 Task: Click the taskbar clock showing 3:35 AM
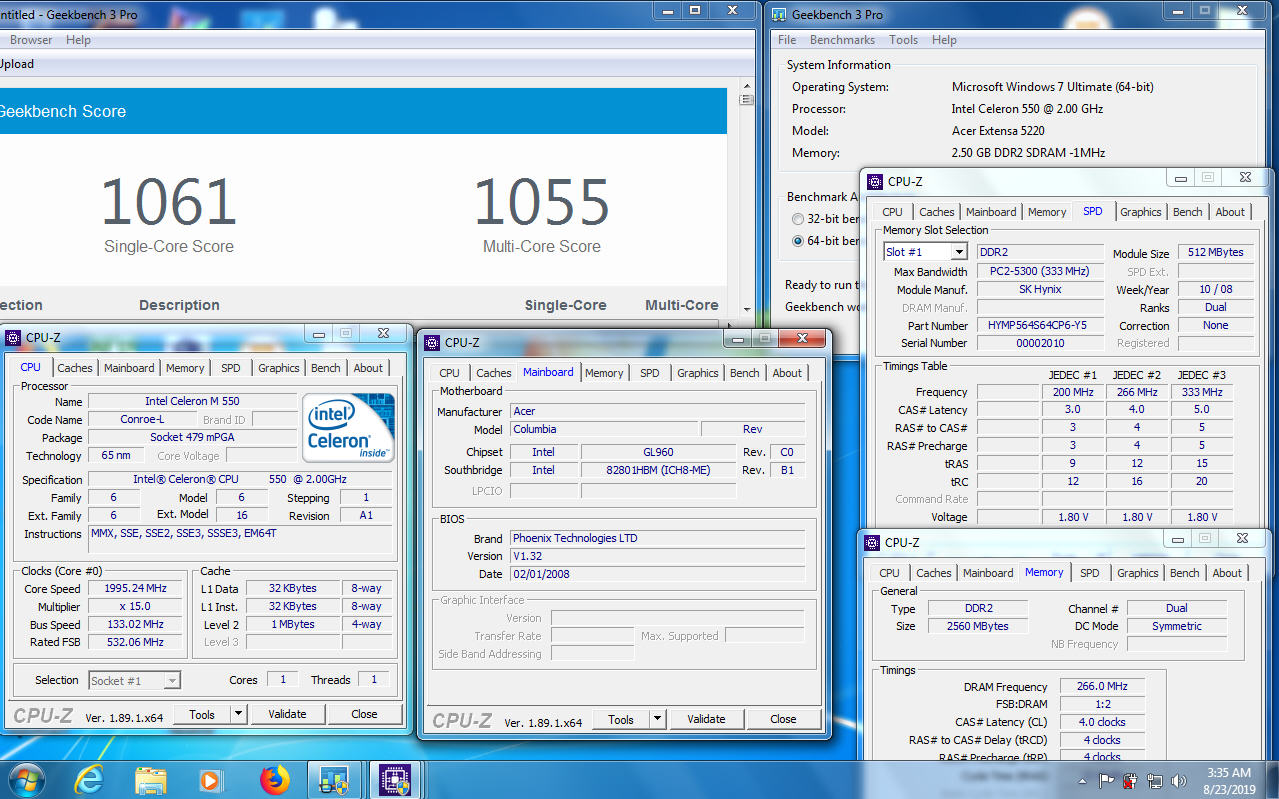1228,781
